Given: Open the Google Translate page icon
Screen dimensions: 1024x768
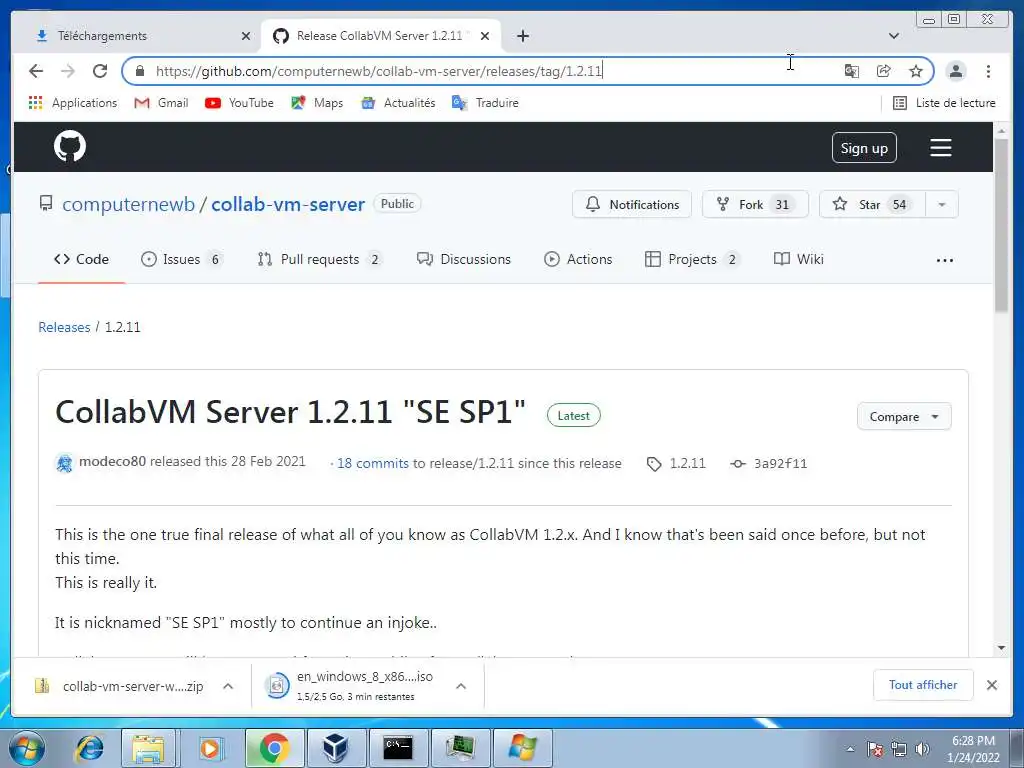Looking at the screenshot, I should click(852, 71).
